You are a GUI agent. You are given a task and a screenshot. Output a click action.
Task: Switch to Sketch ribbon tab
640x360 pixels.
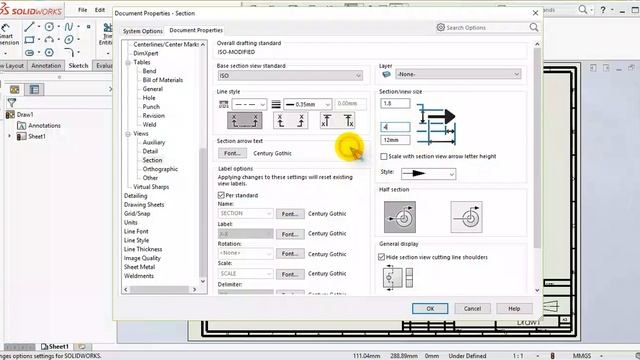78,66
